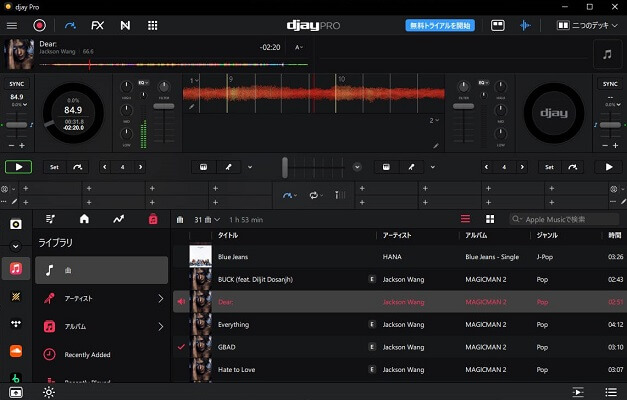The height and width of the screenshot is (400, 627).
Task: Expand the アルバム library category
Action: (102, 326)
